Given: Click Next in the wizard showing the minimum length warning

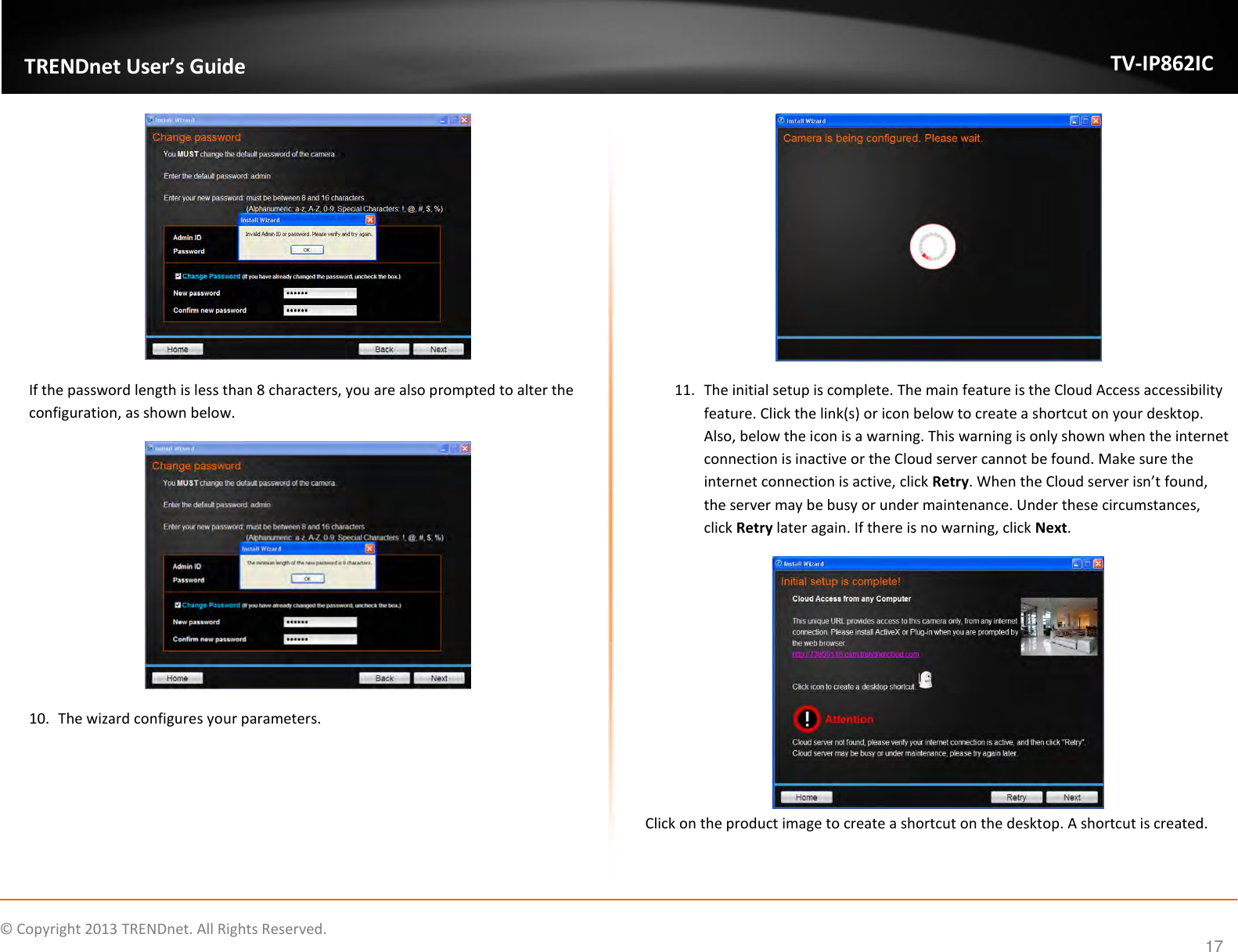Looking at the screenshot, I should pos(439,678).
